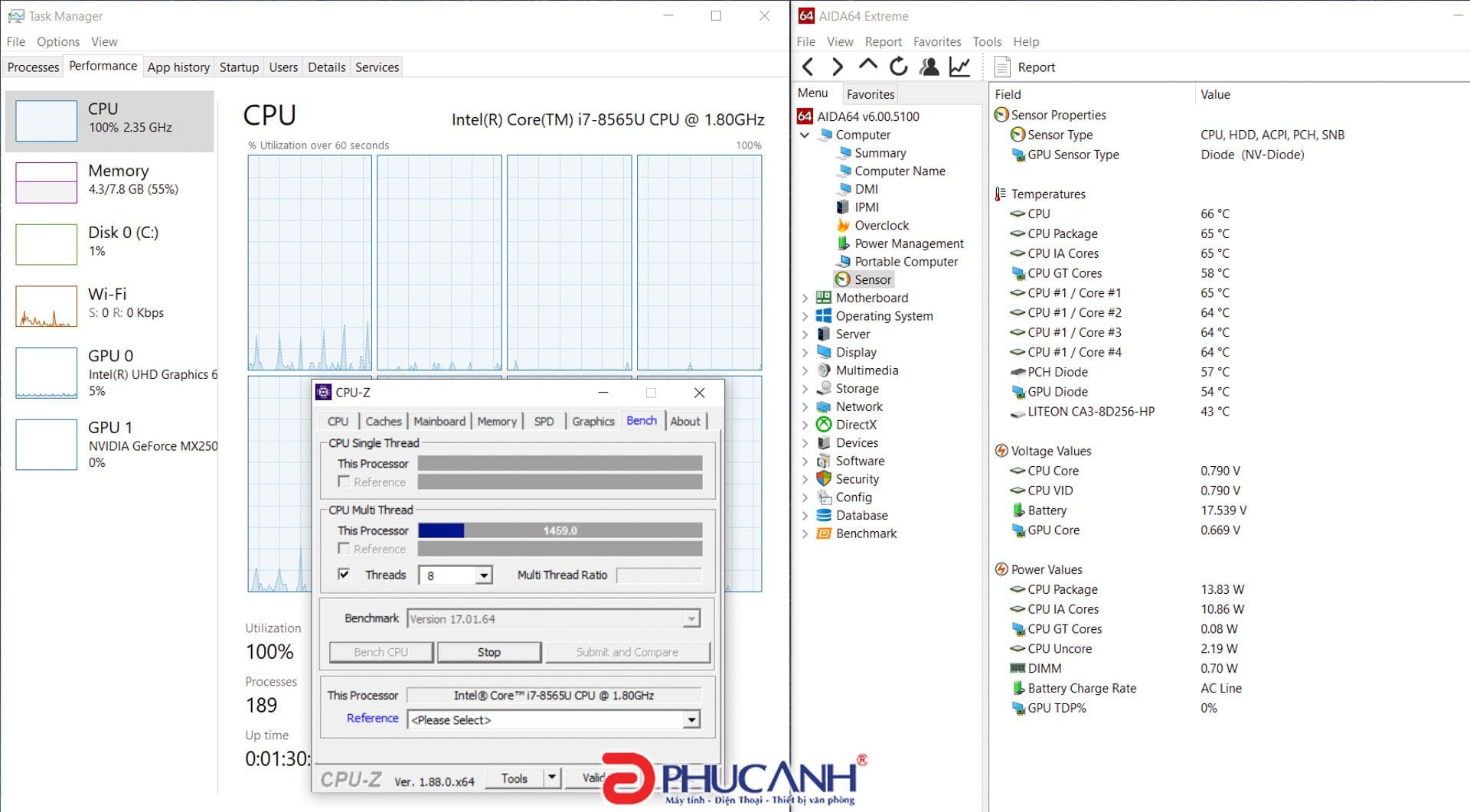Click the Motherboard icon in AIDA64 tree
The image size is (1470, 812).
[x=824, y=298]
